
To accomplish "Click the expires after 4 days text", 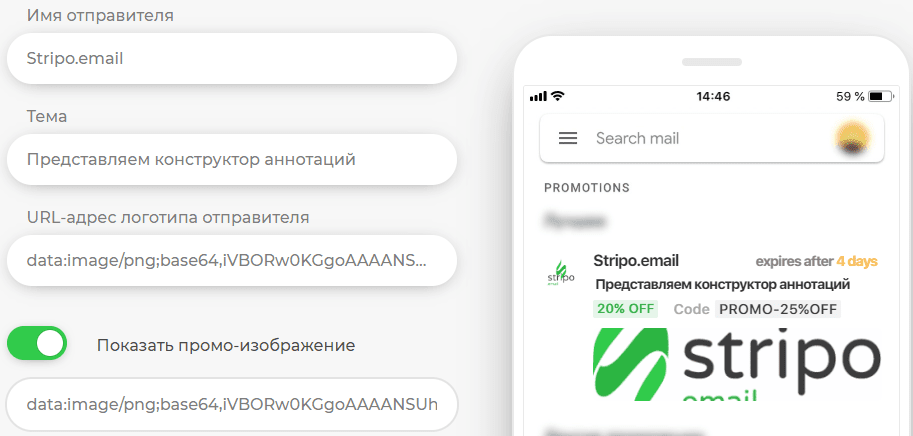I will click(x=816, y=262).
